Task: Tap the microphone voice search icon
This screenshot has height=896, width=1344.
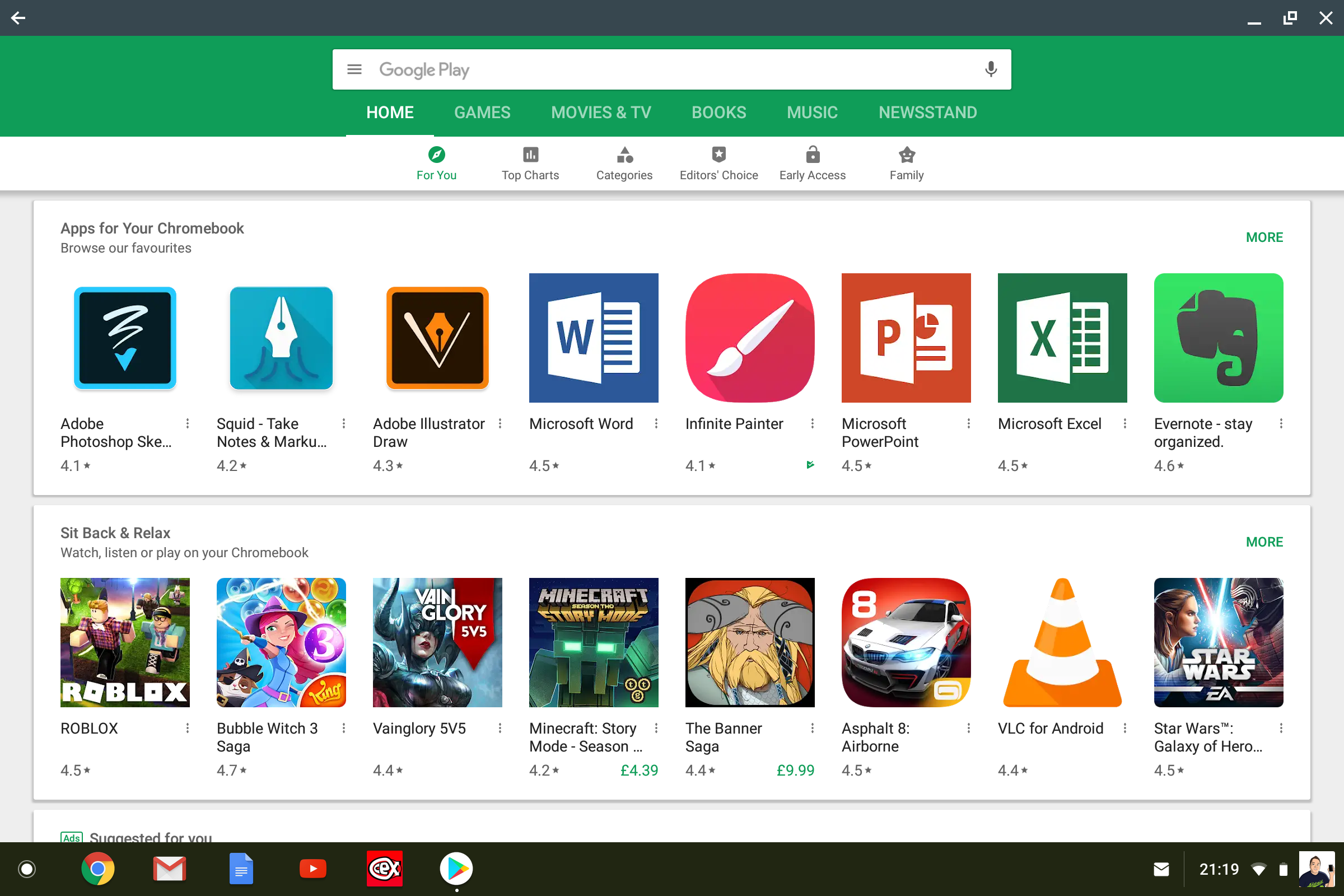Action: pos(991,69)
